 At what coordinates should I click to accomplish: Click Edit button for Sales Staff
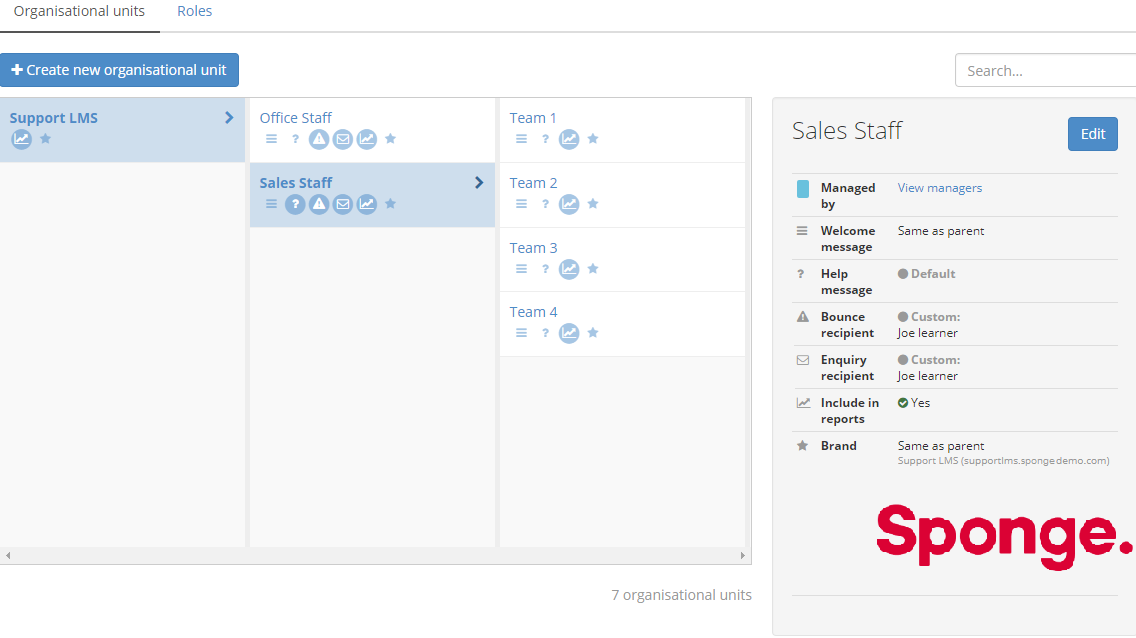1092,134
